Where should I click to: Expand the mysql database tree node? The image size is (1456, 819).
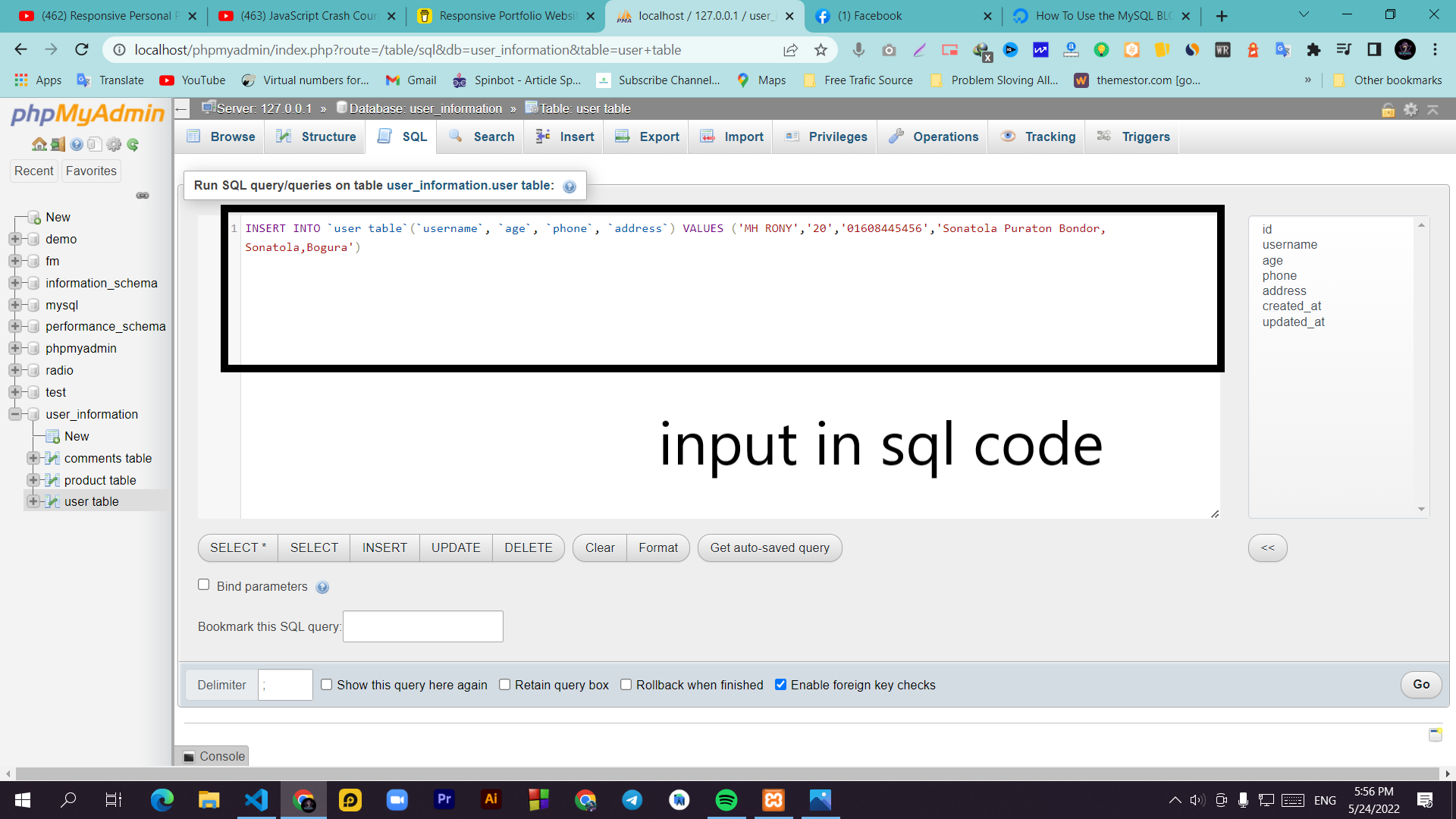click(14, 305)
